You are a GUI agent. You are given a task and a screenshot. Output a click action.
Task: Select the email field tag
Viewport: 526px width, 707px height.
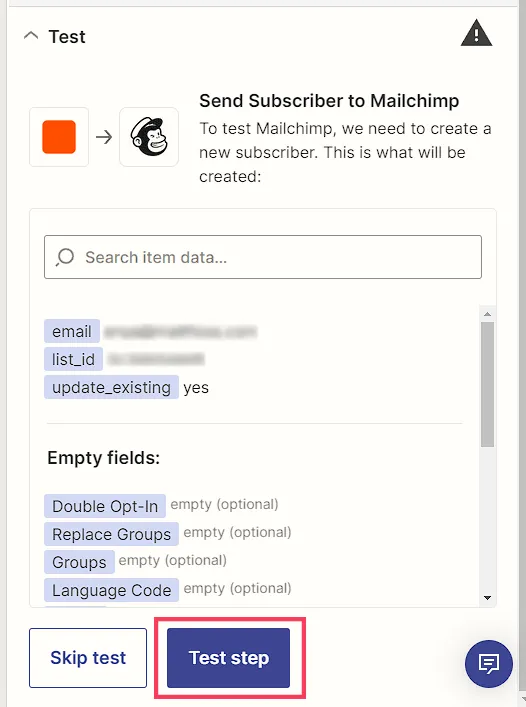click(x=72, y=331)
